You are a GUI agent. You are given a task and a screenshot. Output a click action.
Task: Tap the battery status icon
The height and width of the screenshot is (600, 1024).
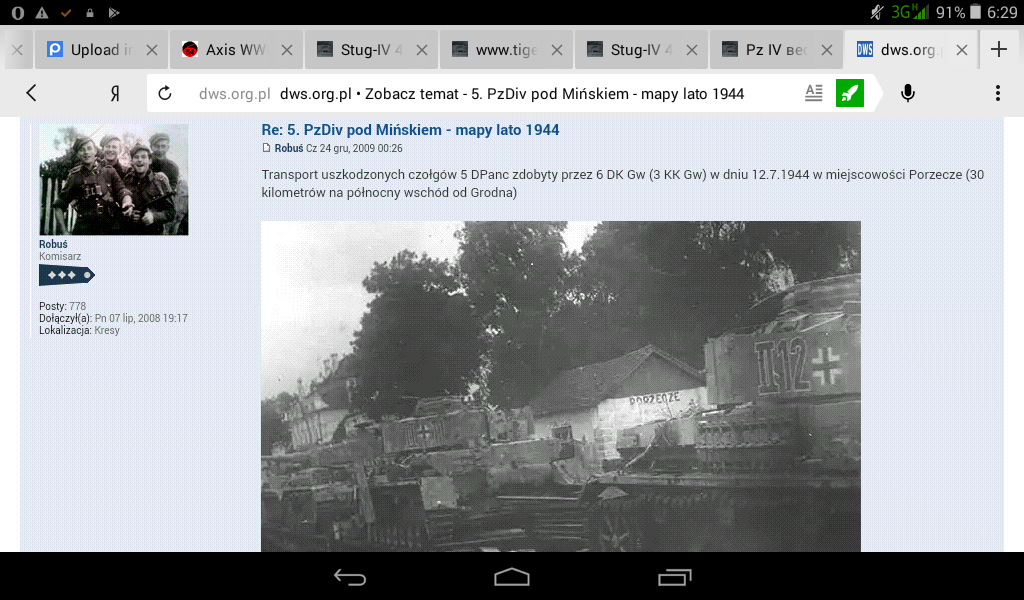click(x=976, y=12)
